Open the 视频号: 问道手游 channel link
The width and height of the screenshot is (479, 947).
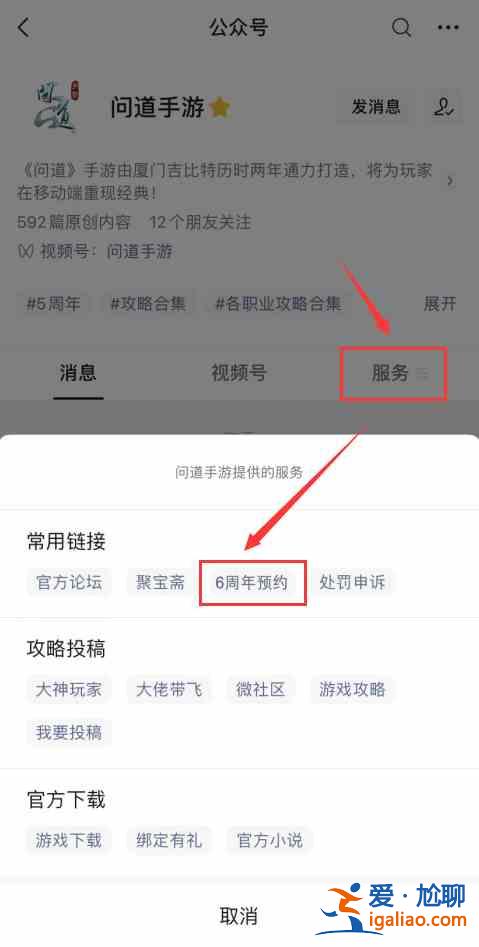tap(95, 251)
